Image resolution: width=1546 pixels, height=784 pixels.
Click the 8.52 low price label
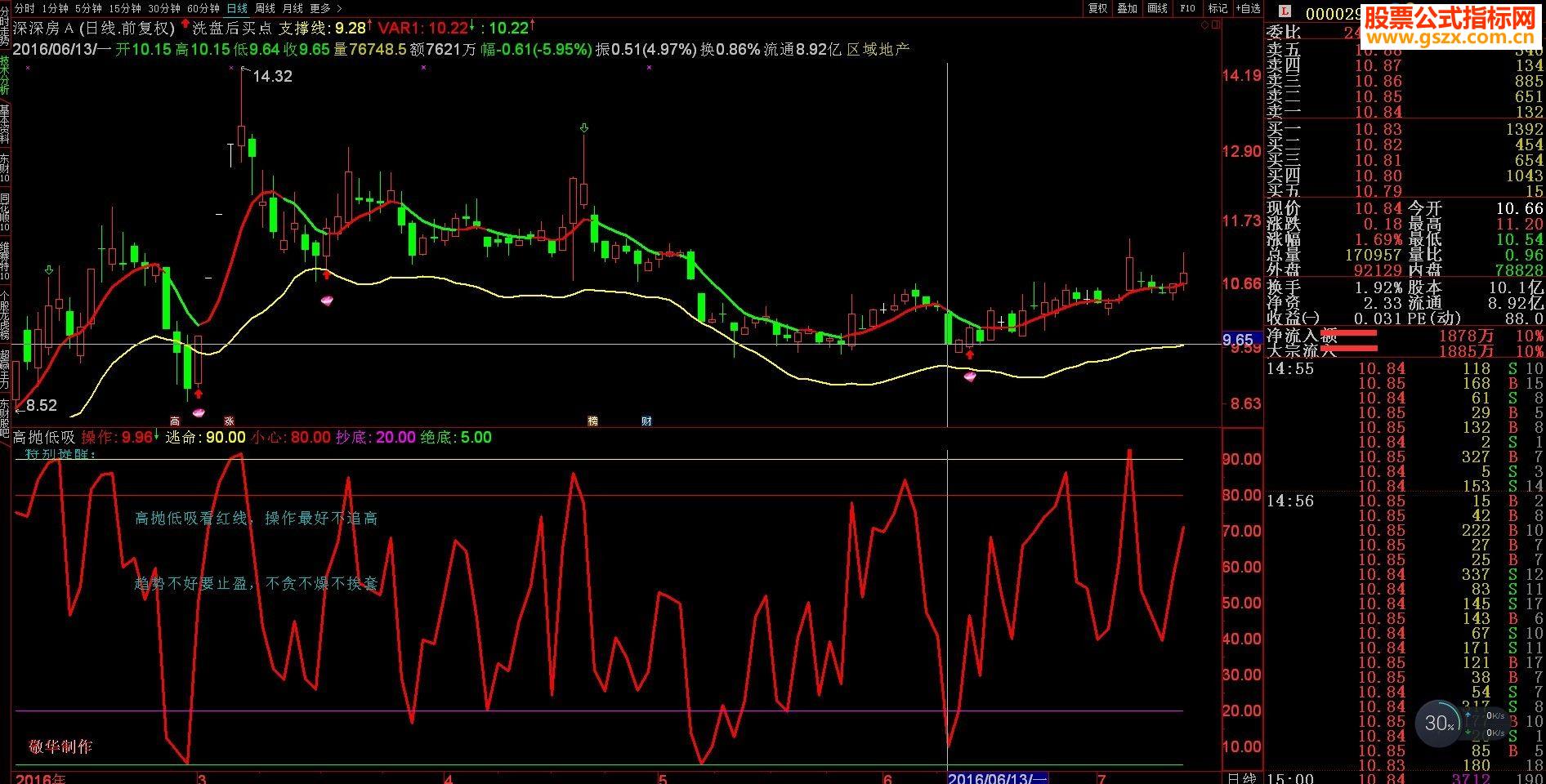pyautogui.click(x=42, y=405)
